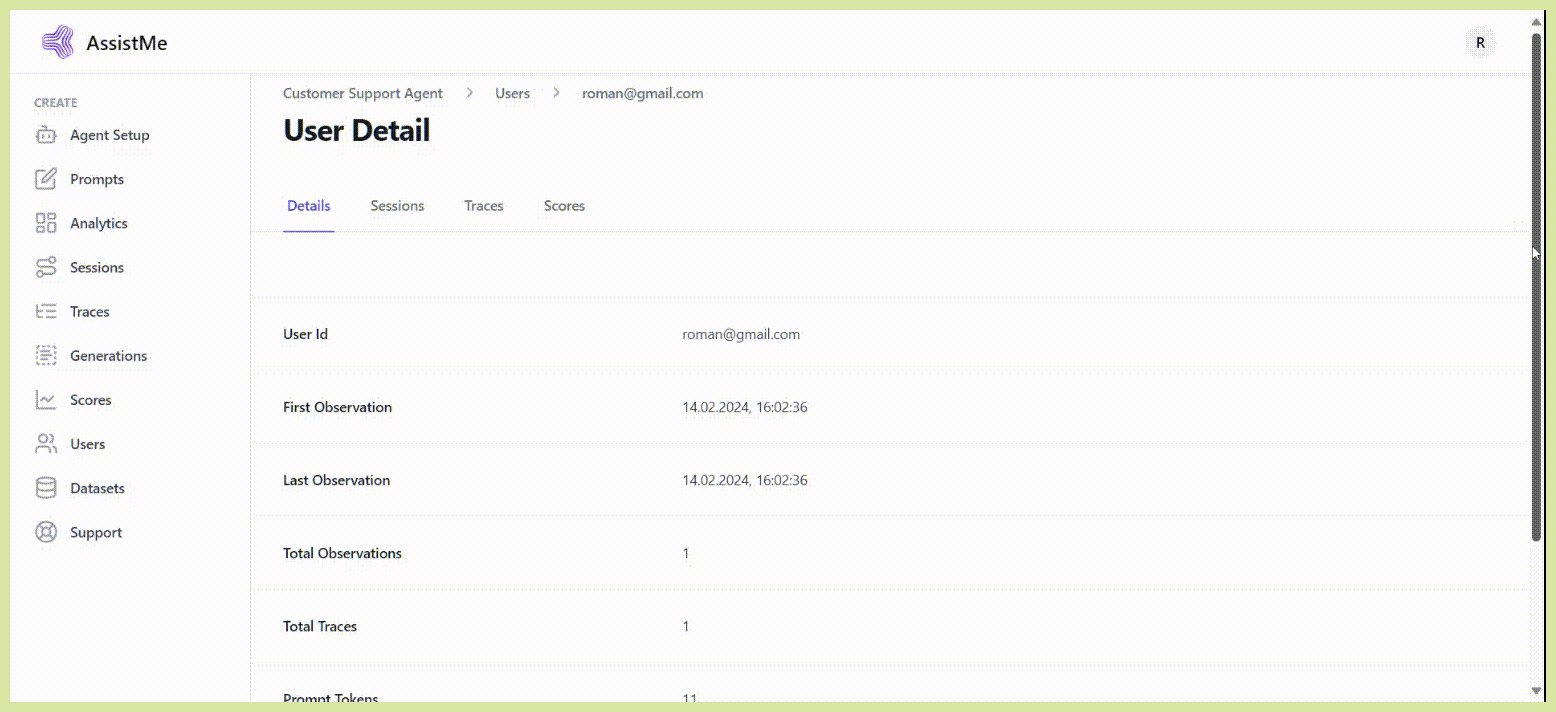Click the AssistMe logo icon
1556x712 pixels.
pos(57,43)
